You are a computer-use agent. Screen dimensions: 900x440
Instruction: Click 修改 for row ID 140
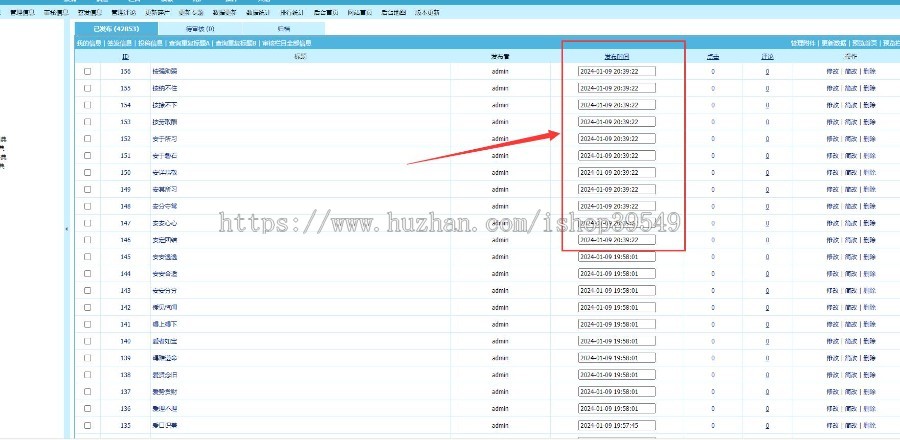[832, 341]
